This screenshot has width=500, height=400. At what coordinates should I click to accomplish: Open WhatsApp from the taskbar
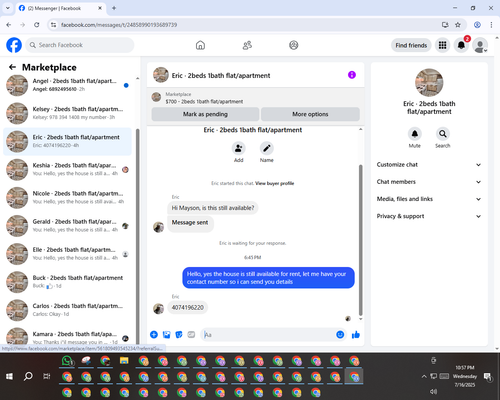[x=67, y=361]
